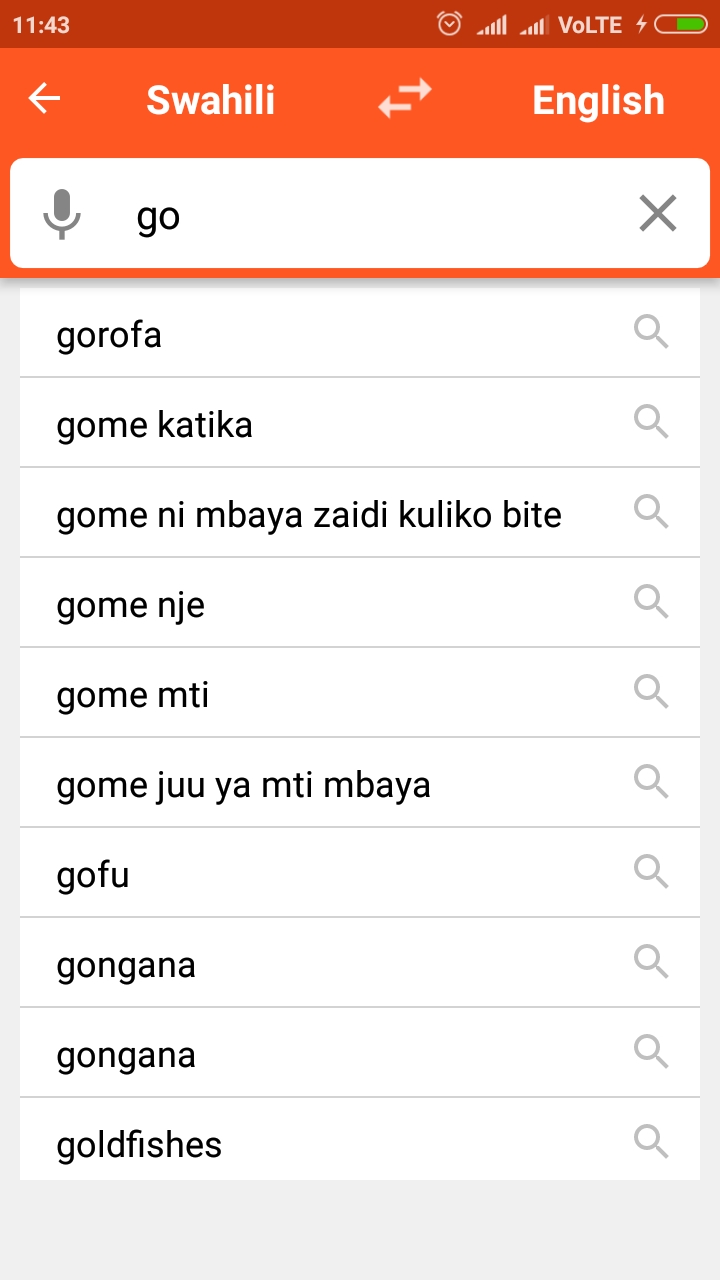Image resolution: width=720 pixels, height=1280 pixels.
Task: Pick the 'goldfishes' suggestion
Action: tap(139, 1145)
